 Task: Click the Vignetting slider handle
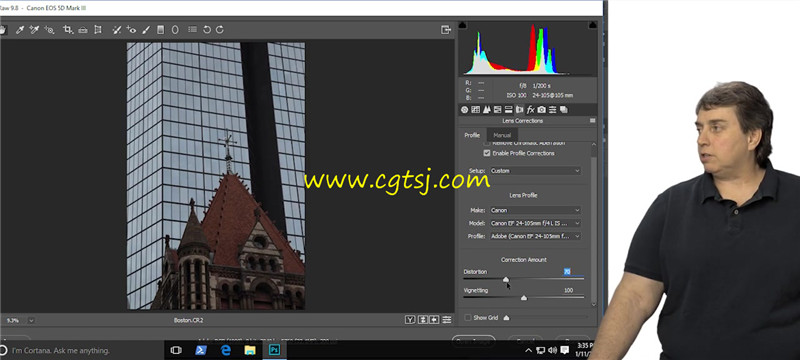[523, 298]
